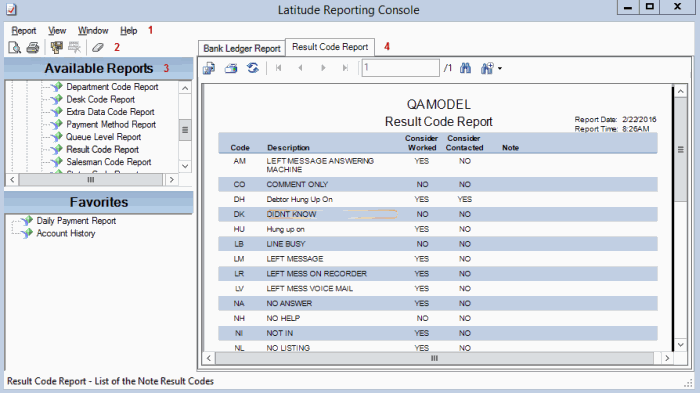Click the main toolbar printer icon
700x393 pixels.
point(33,47)
